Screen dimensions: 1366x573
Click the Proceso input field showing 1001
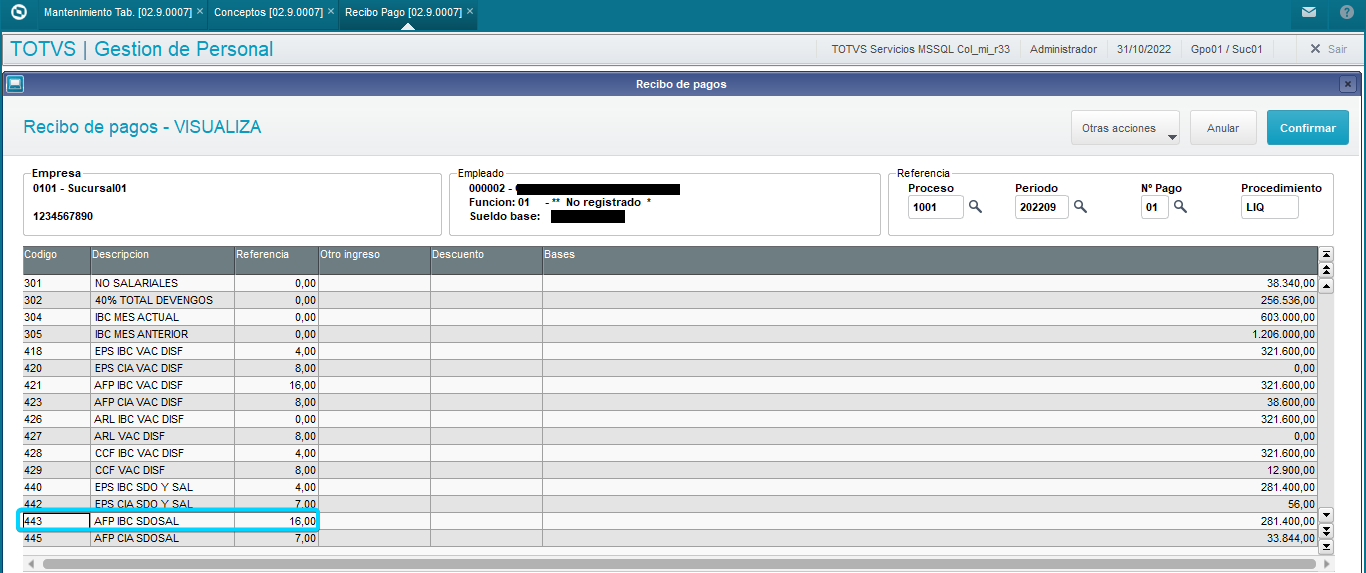pos(935,207)
